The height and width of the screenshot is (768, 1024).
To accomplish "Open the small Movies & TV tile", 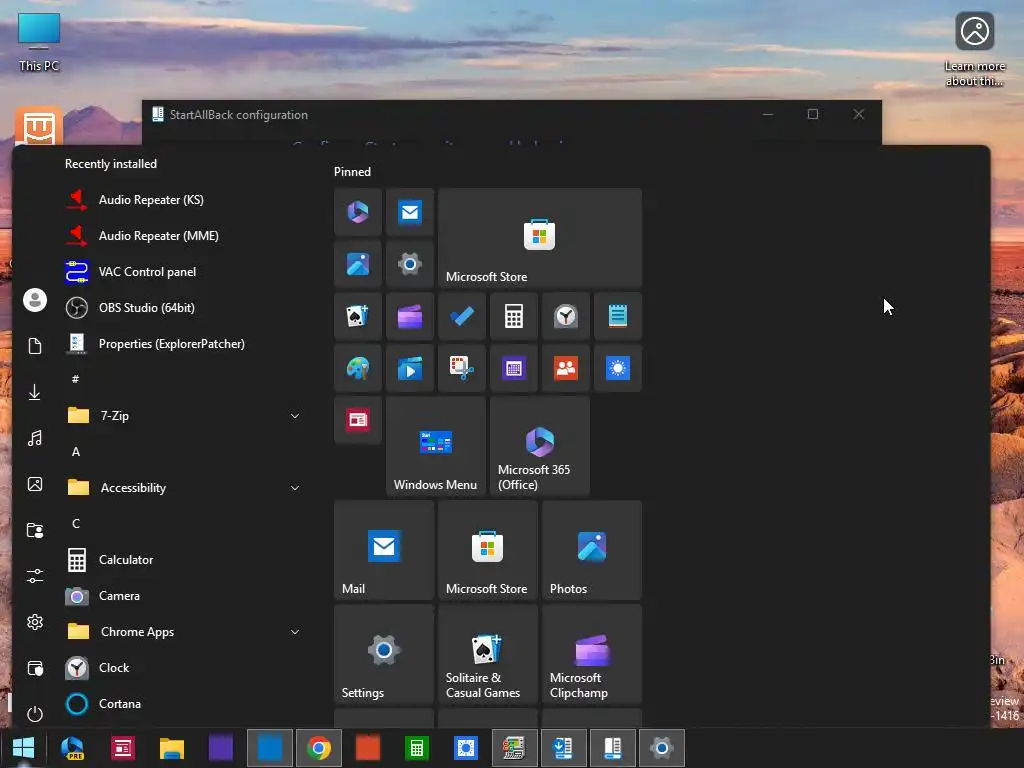I will click(410, 368).
